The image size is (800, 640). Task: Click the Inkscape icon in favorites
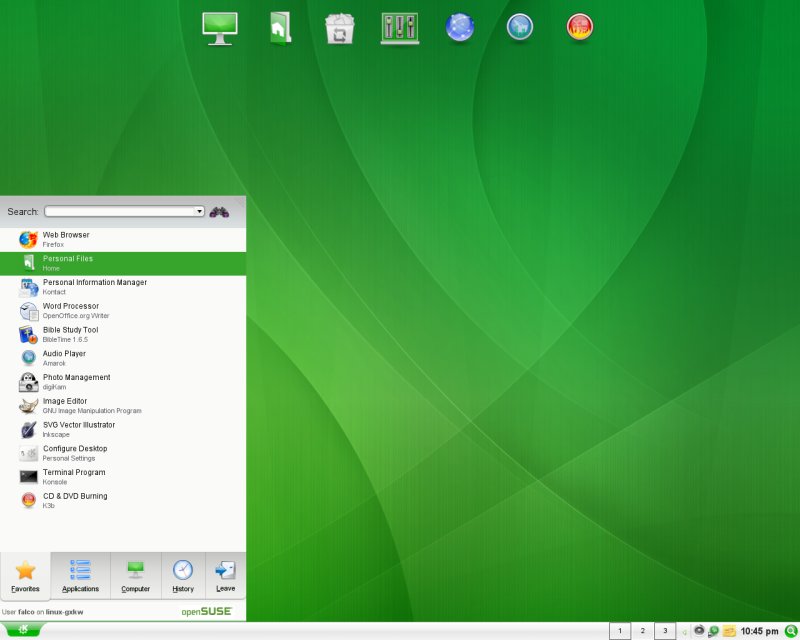[x=29, y=429]
